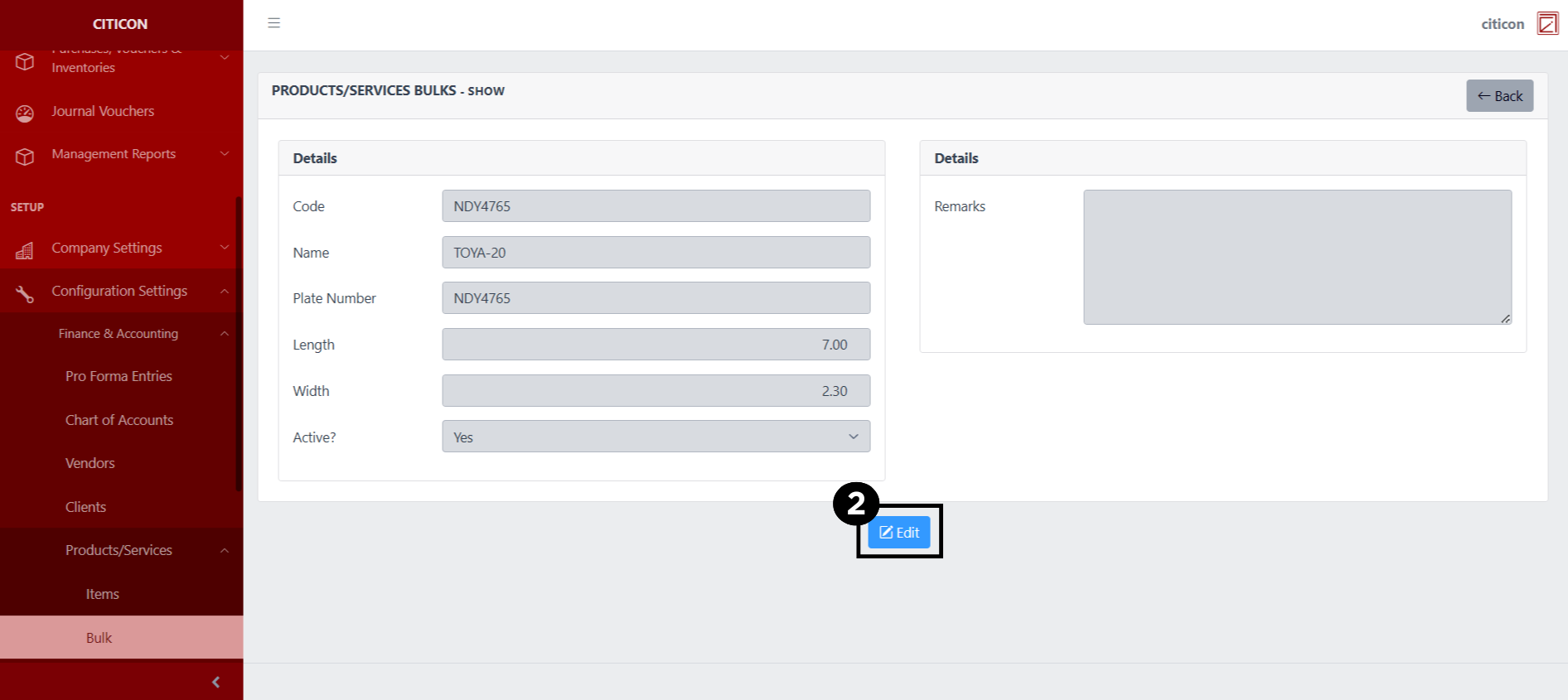Click the Remarks text area

pyautogui.click(x=1297, y=257)
